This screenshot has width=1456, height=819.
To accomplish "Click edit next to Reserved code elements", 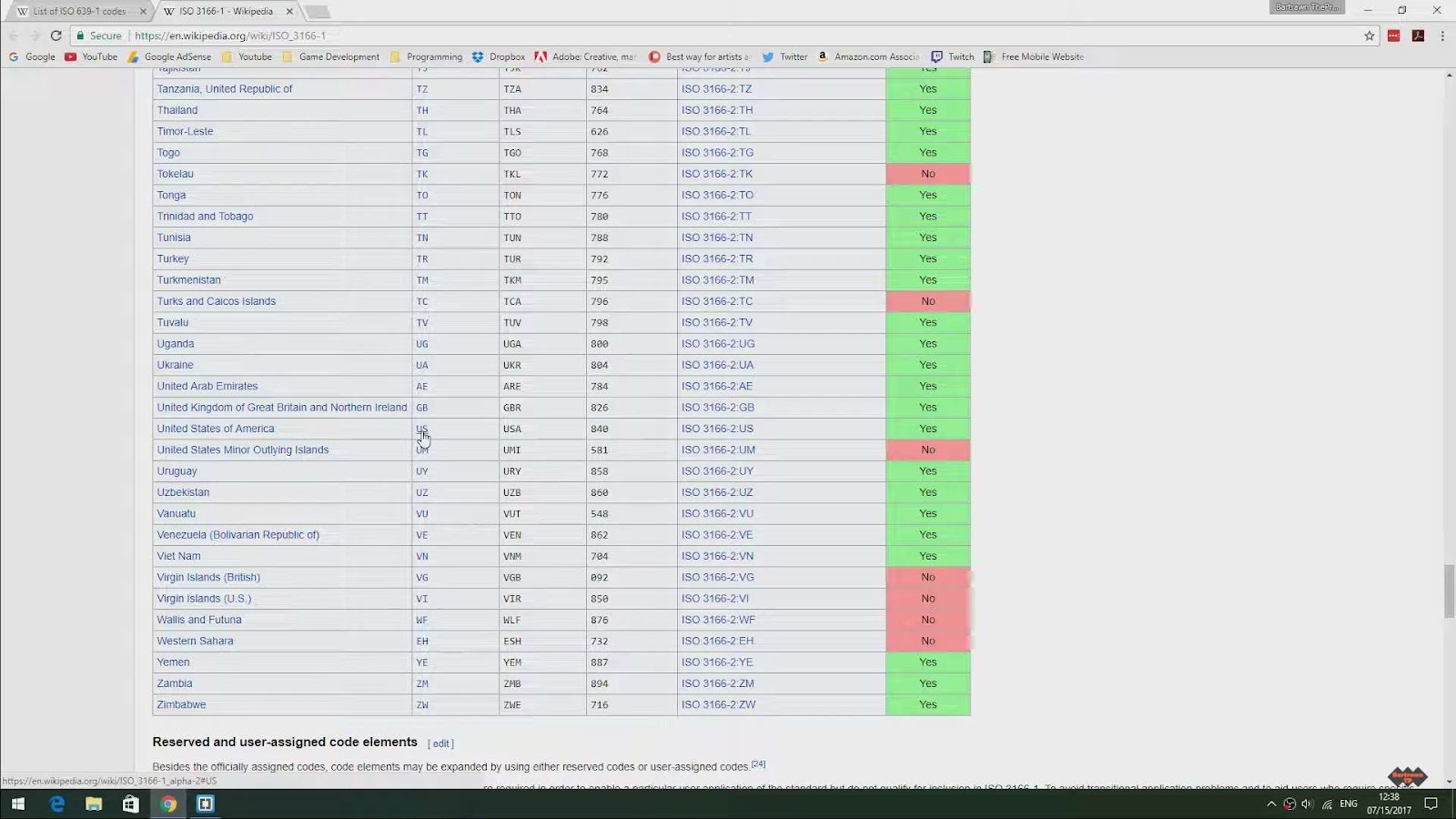I will 441,743.
